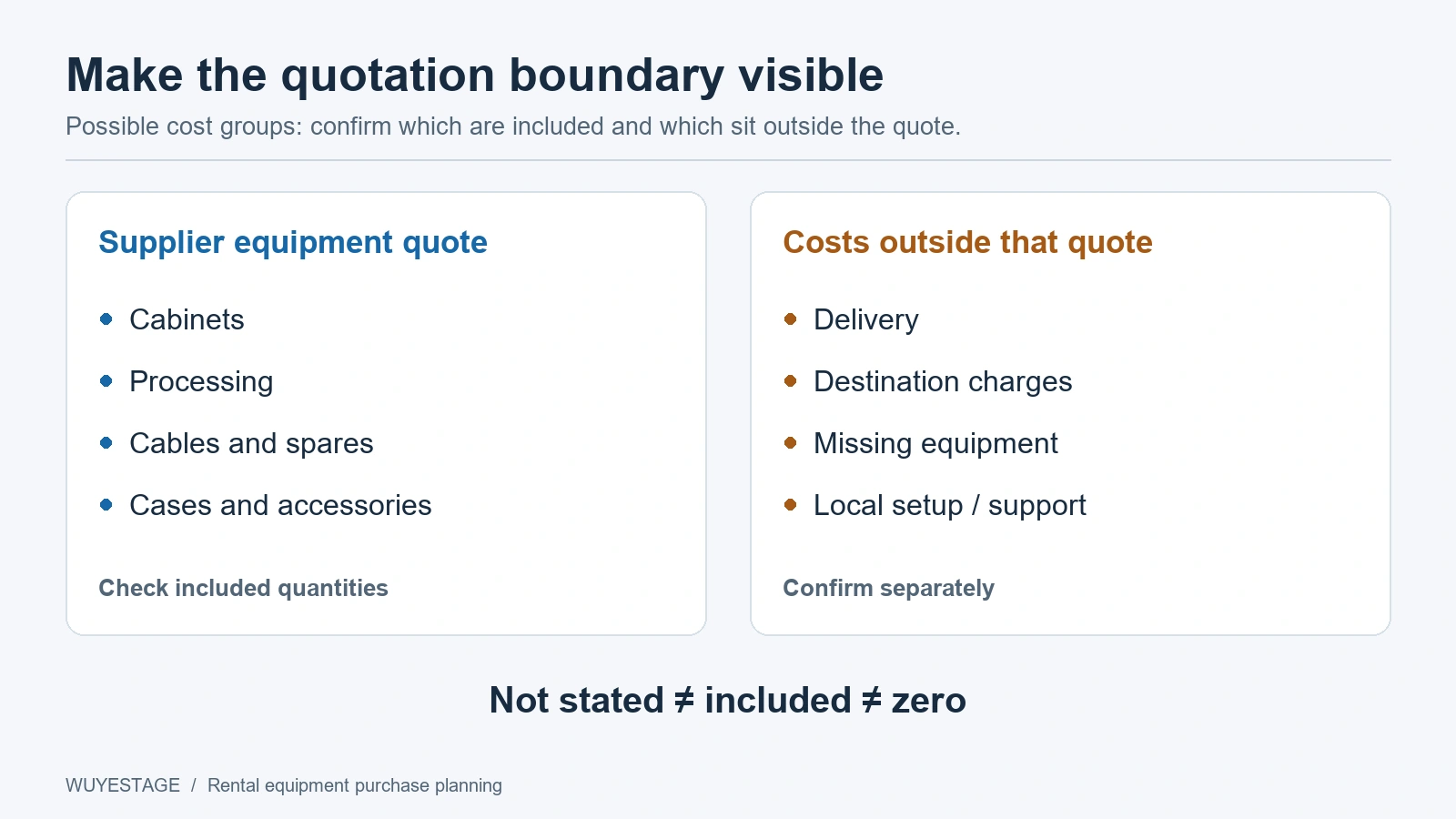The image size is (1456, 819).
Task: Click the bullet next to Local setup / support
Action: point(791,504)
